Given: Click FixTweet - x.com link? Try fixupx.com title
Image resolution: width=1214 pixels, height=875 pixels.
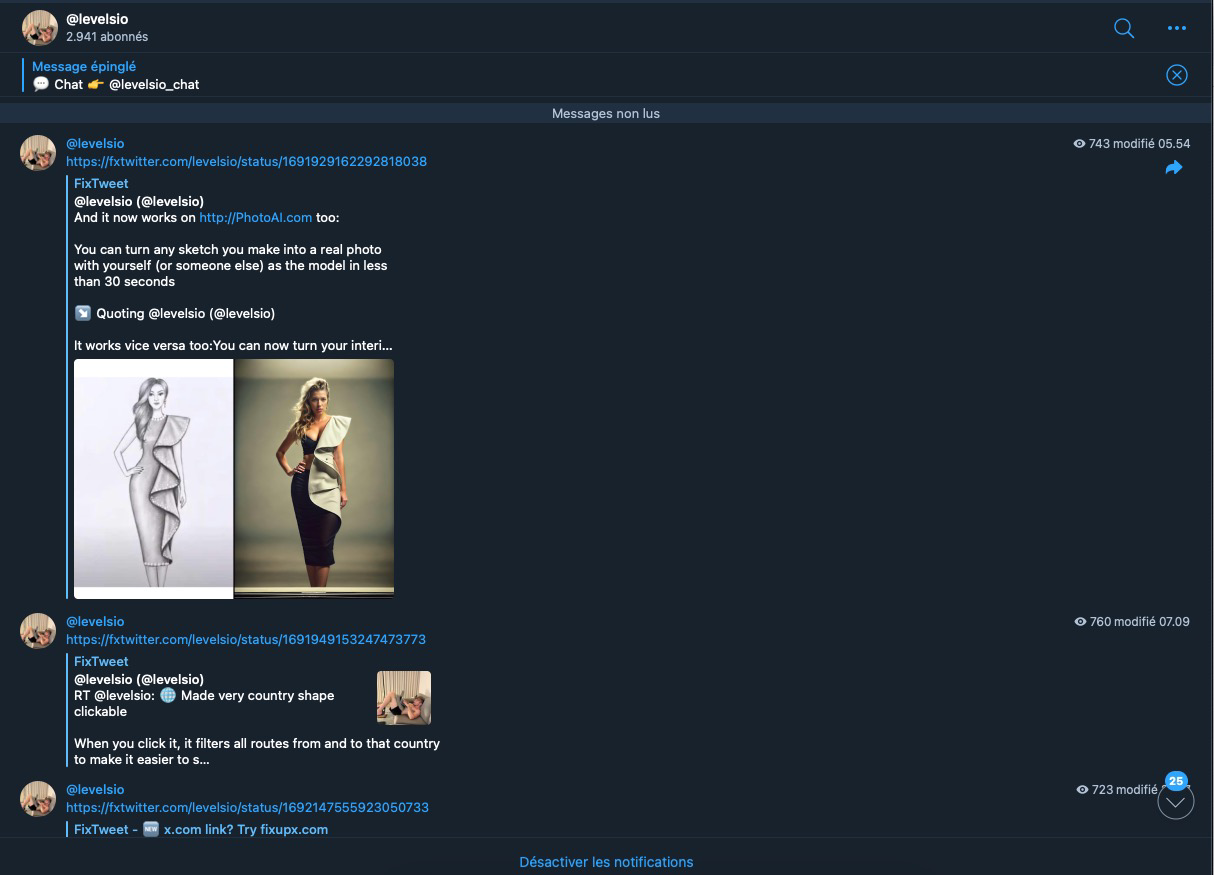Looking at the screenshot, I should coord(201,829).
